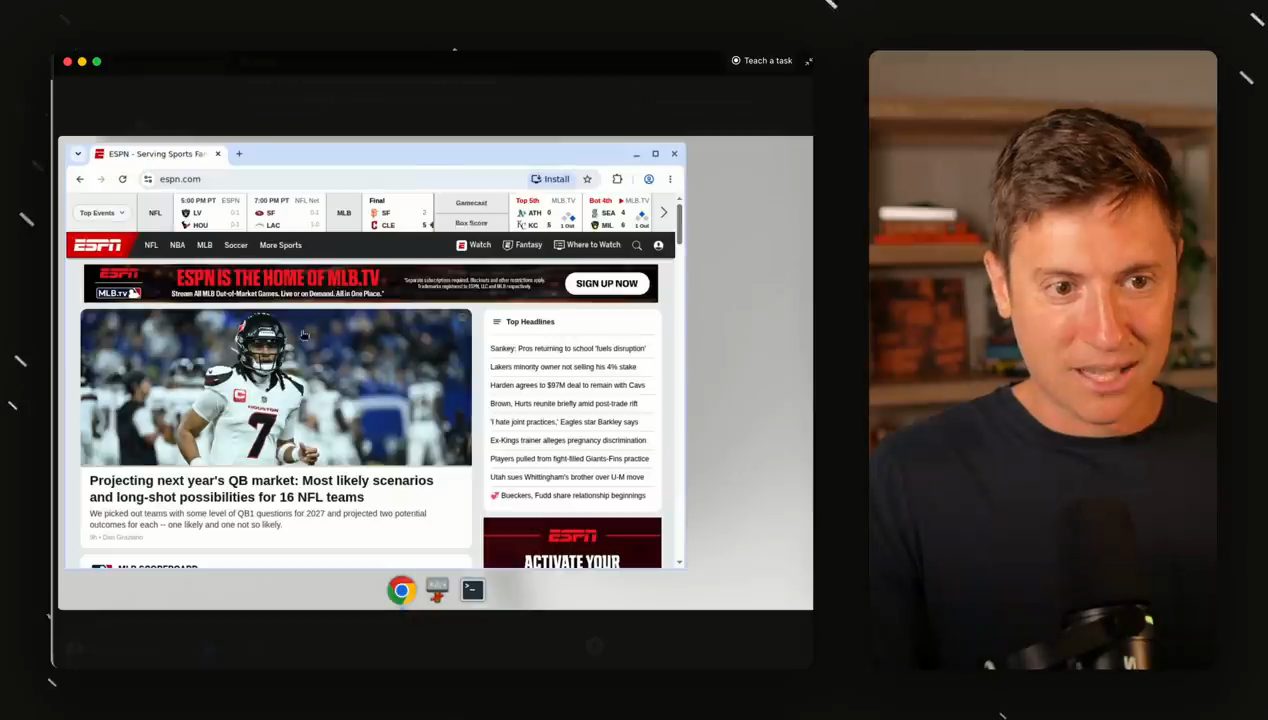Open the SF vs LAC game card
The image size is (1268, 720).
click(x=286, y=213)
